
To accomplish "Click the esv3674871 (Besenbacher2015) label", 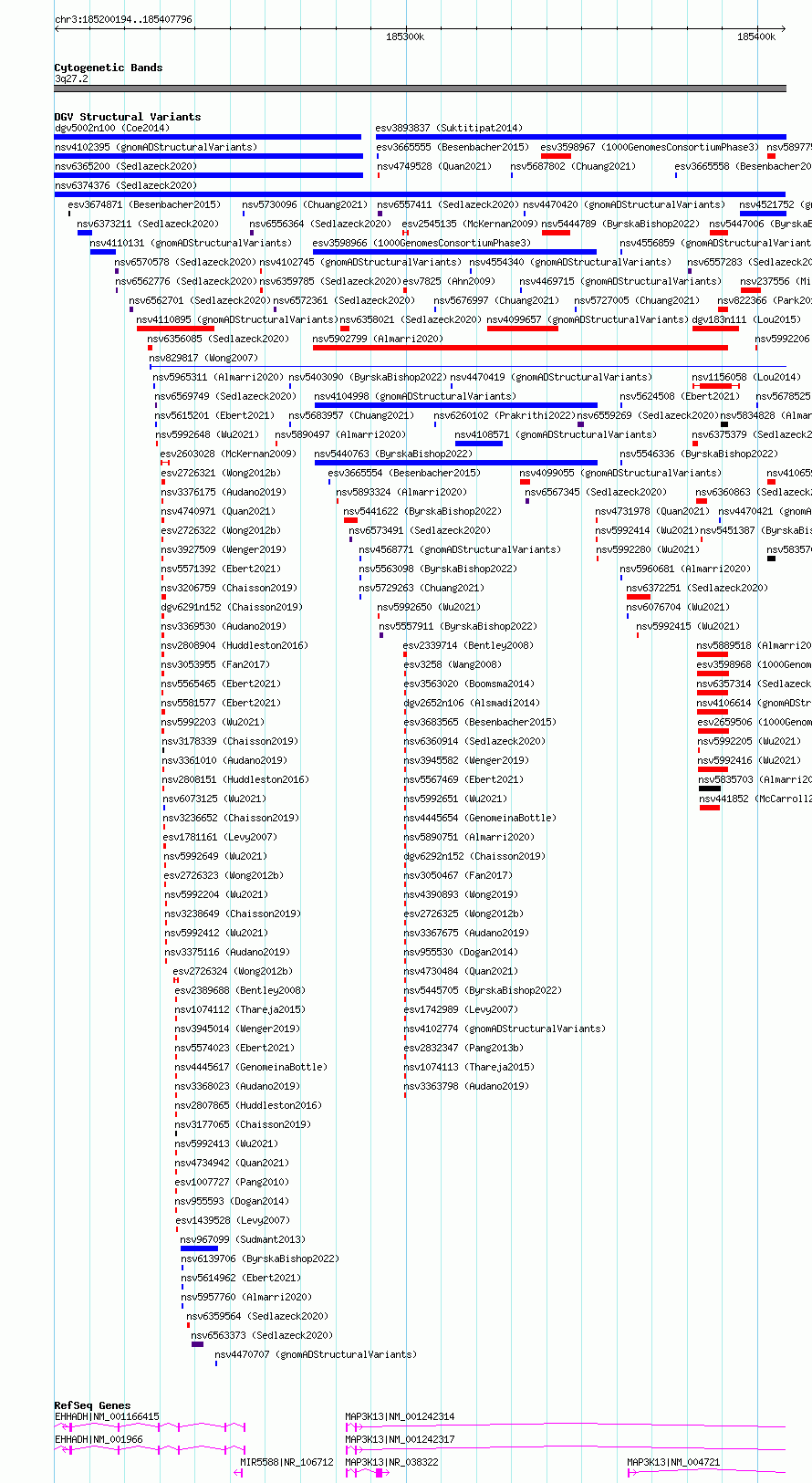I will coord(144,204).
